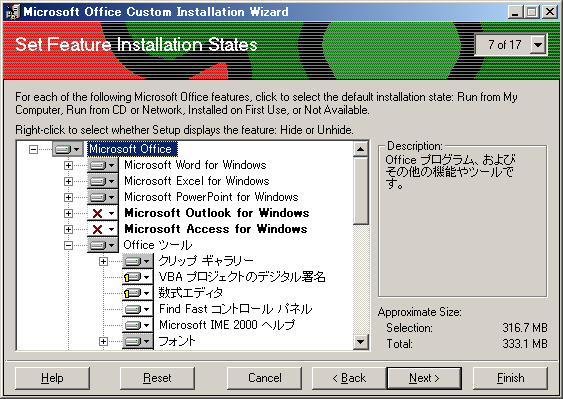
Task: Click the Help button
Action: [x=52, y=378]
